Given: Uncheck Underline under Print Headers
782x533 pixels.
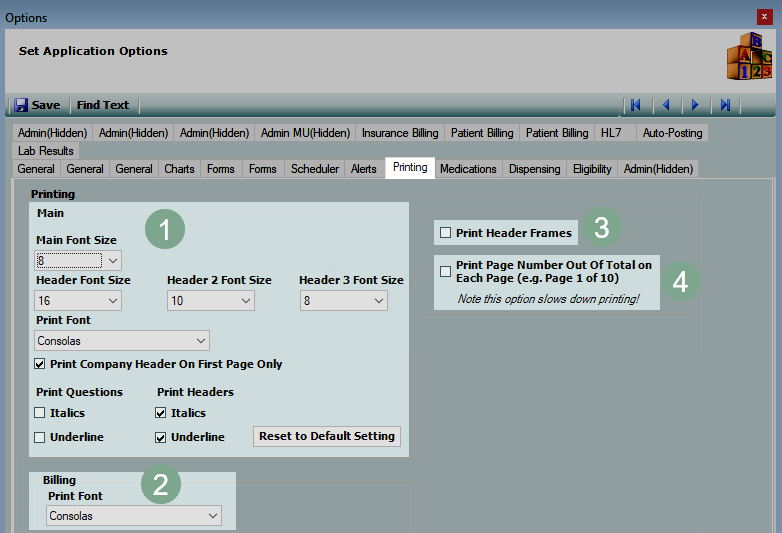Looking at the screenshot, I should pyautogui.click(x=161, y=437).
